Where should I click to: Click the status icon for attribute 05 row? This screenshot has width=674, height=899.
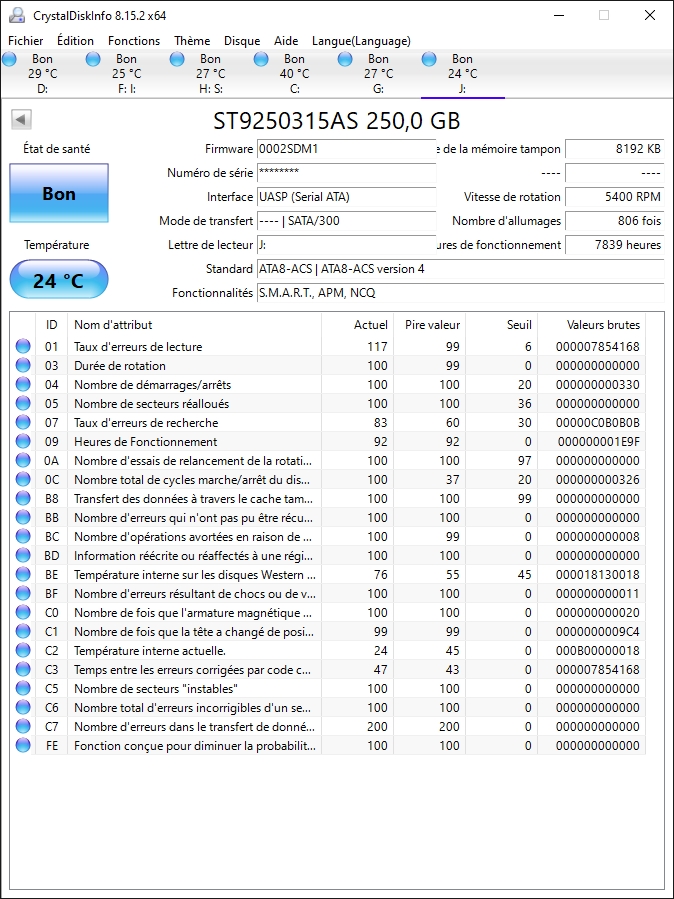tap(22, 404)
